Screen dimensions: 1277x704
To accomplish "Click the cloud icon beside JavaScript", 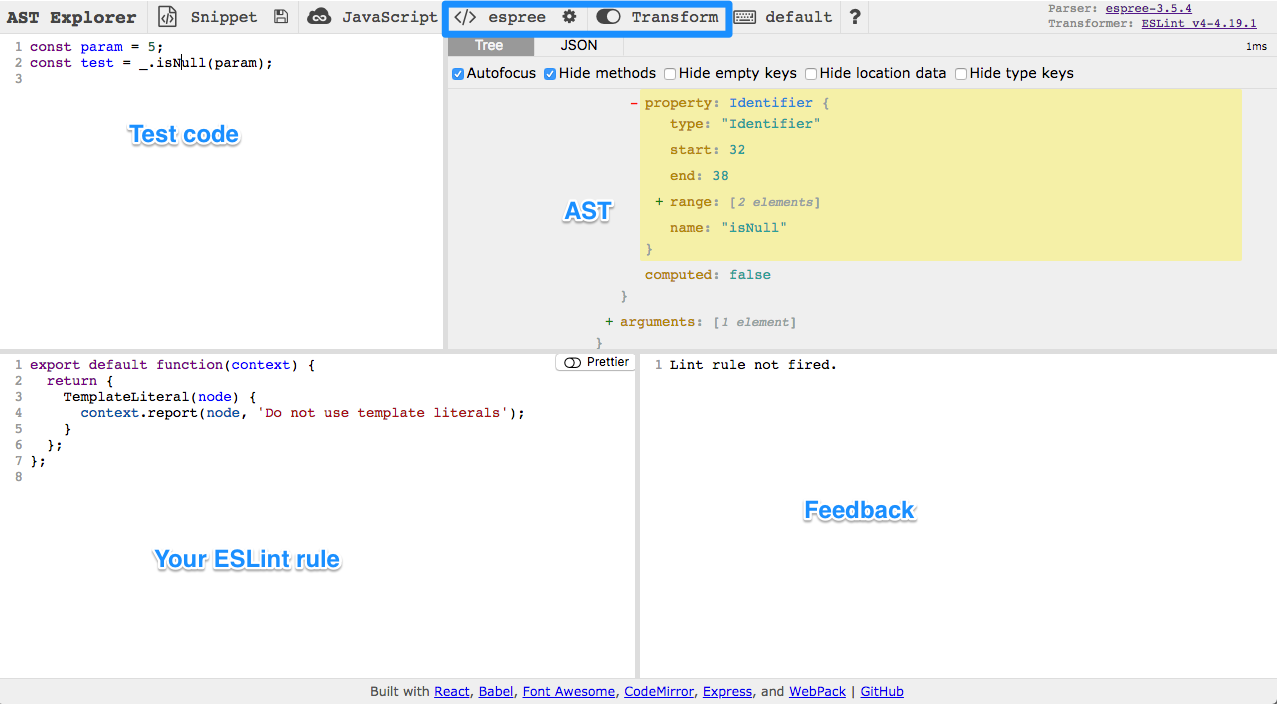I will [x=319, y=17].
